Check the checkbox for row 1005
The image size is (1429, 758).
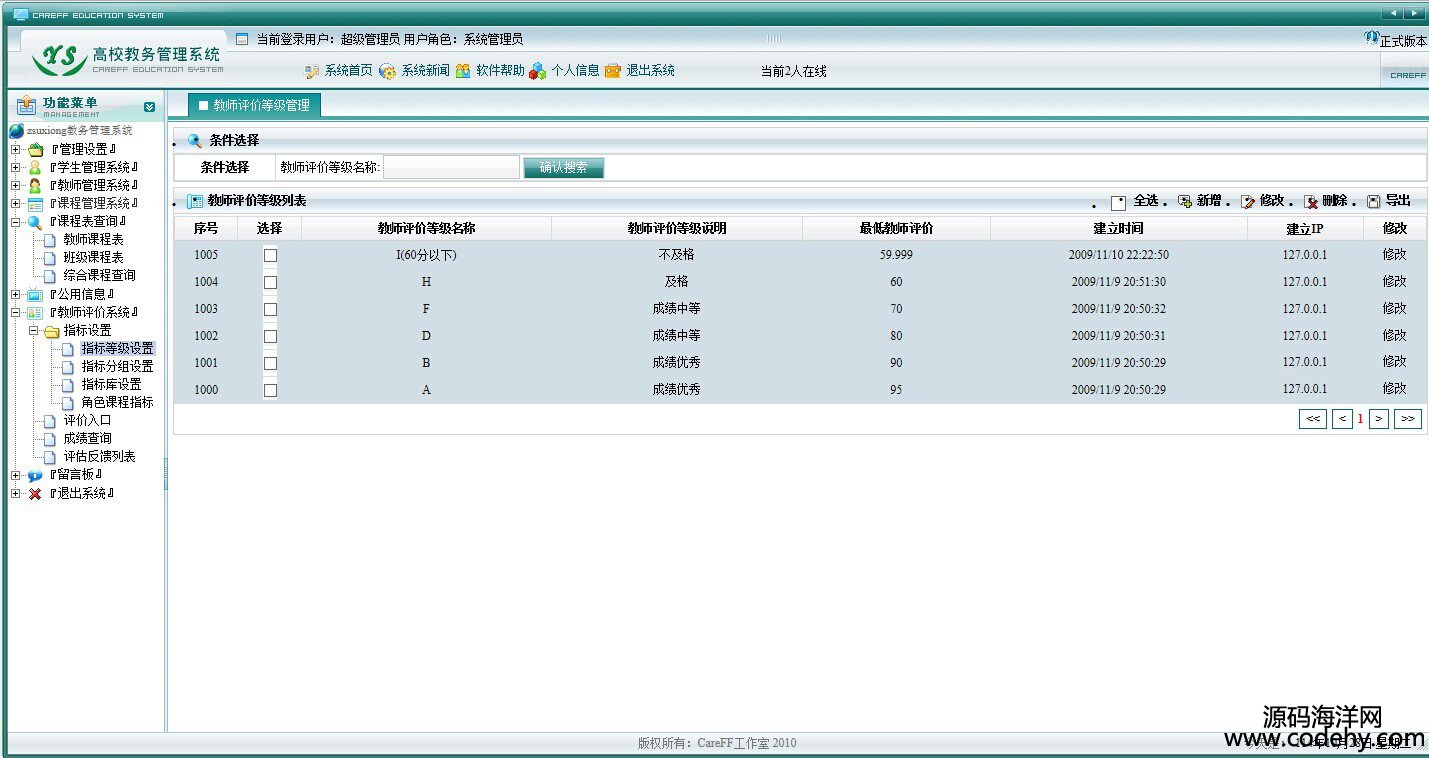(x=270, y=255)
